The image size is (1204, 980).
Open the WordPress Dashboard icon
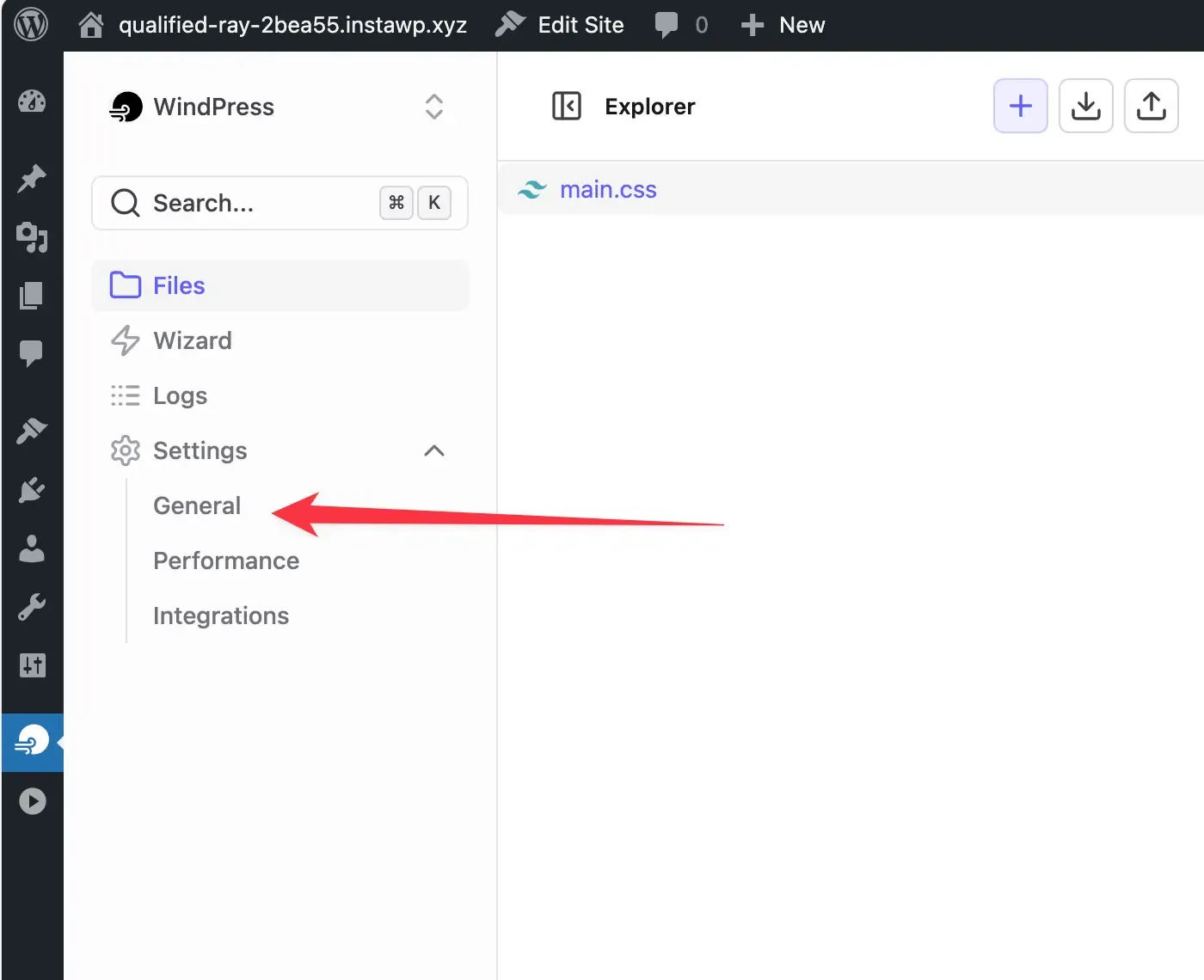pyautogui.click(x=32, y=101)
